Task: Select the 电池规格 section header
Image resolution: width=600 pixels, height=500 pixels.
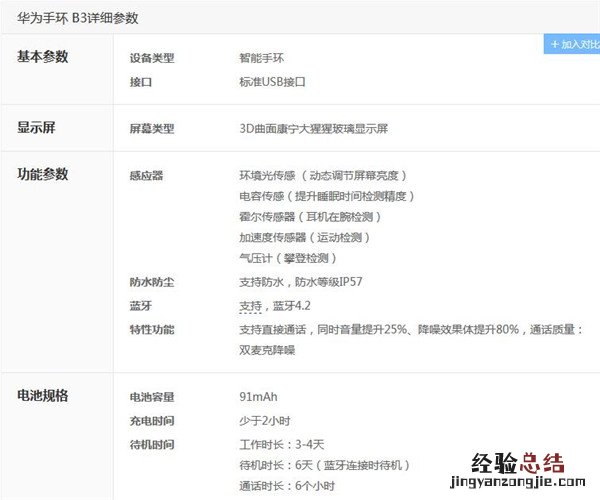Action: point(43,396)
